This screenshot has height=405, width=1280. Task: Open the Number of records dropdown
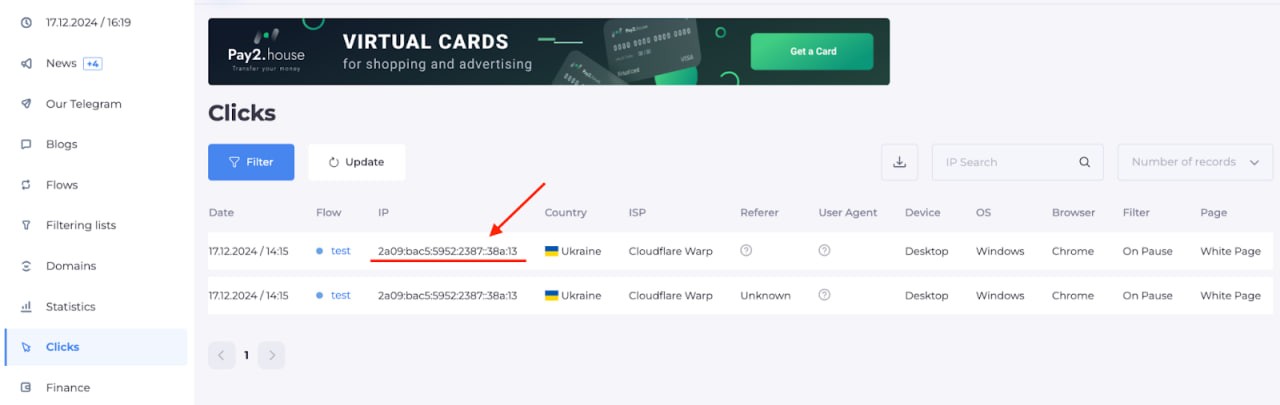pos(1194,162)
